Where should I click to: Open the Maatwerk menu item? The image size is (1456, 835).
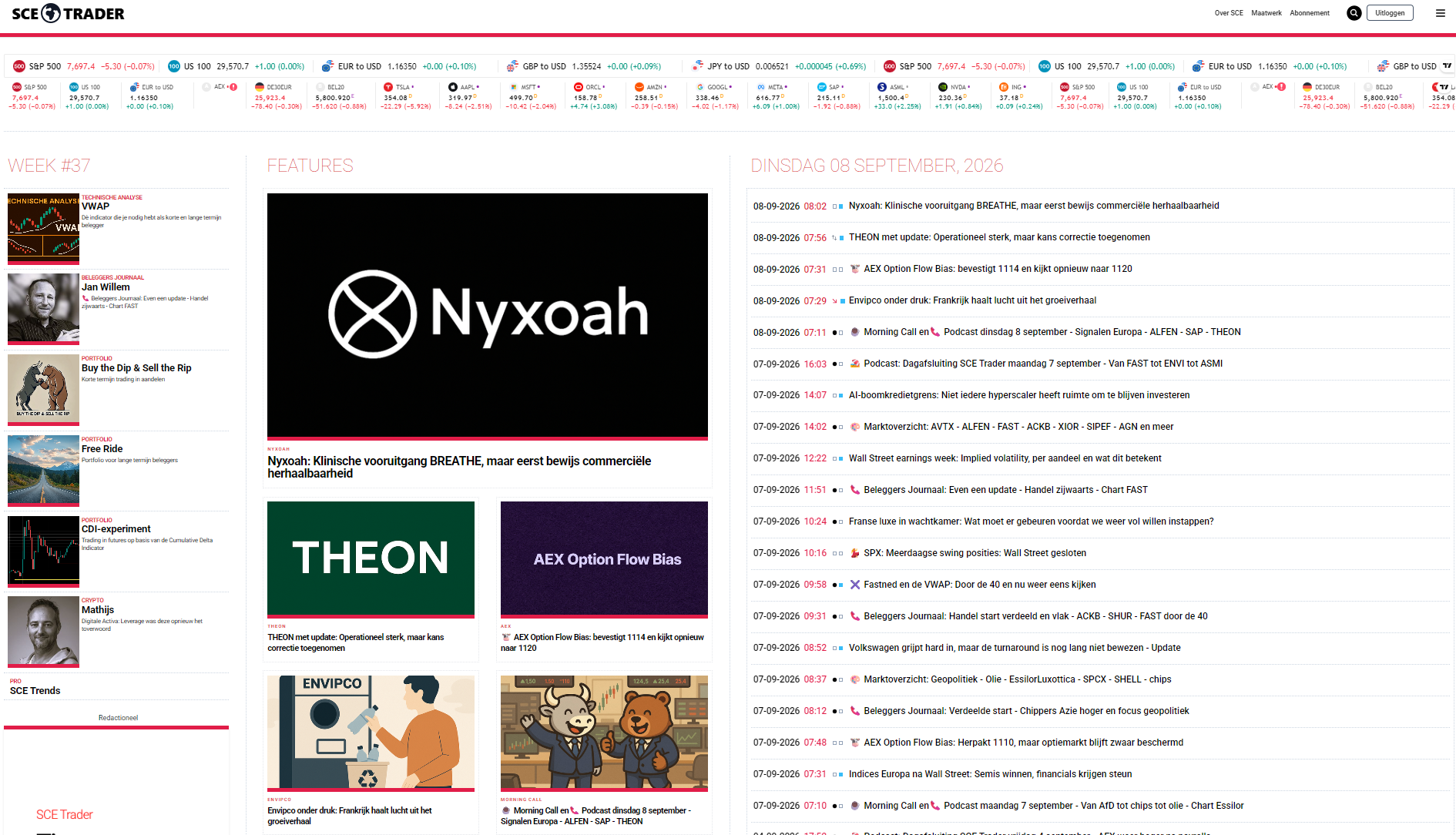click(x=1266, y=13)
